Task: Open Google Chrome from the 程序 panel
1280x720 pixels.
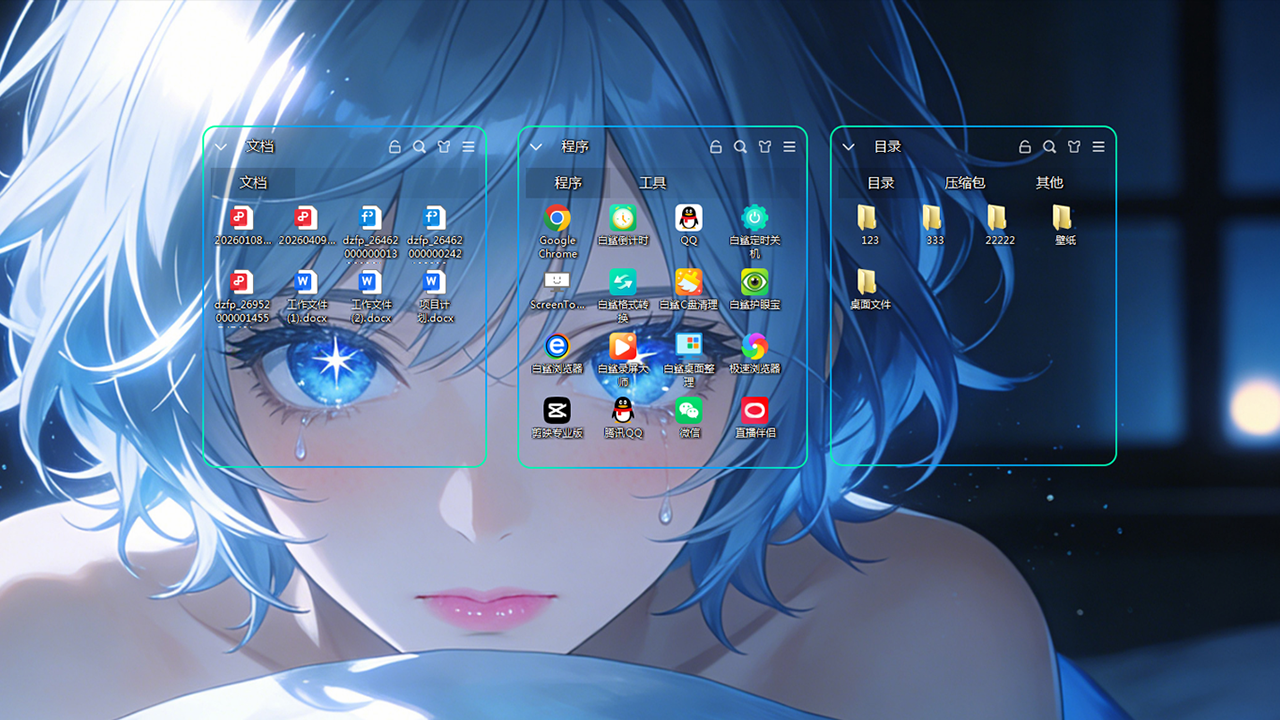Action: [557, 218]
